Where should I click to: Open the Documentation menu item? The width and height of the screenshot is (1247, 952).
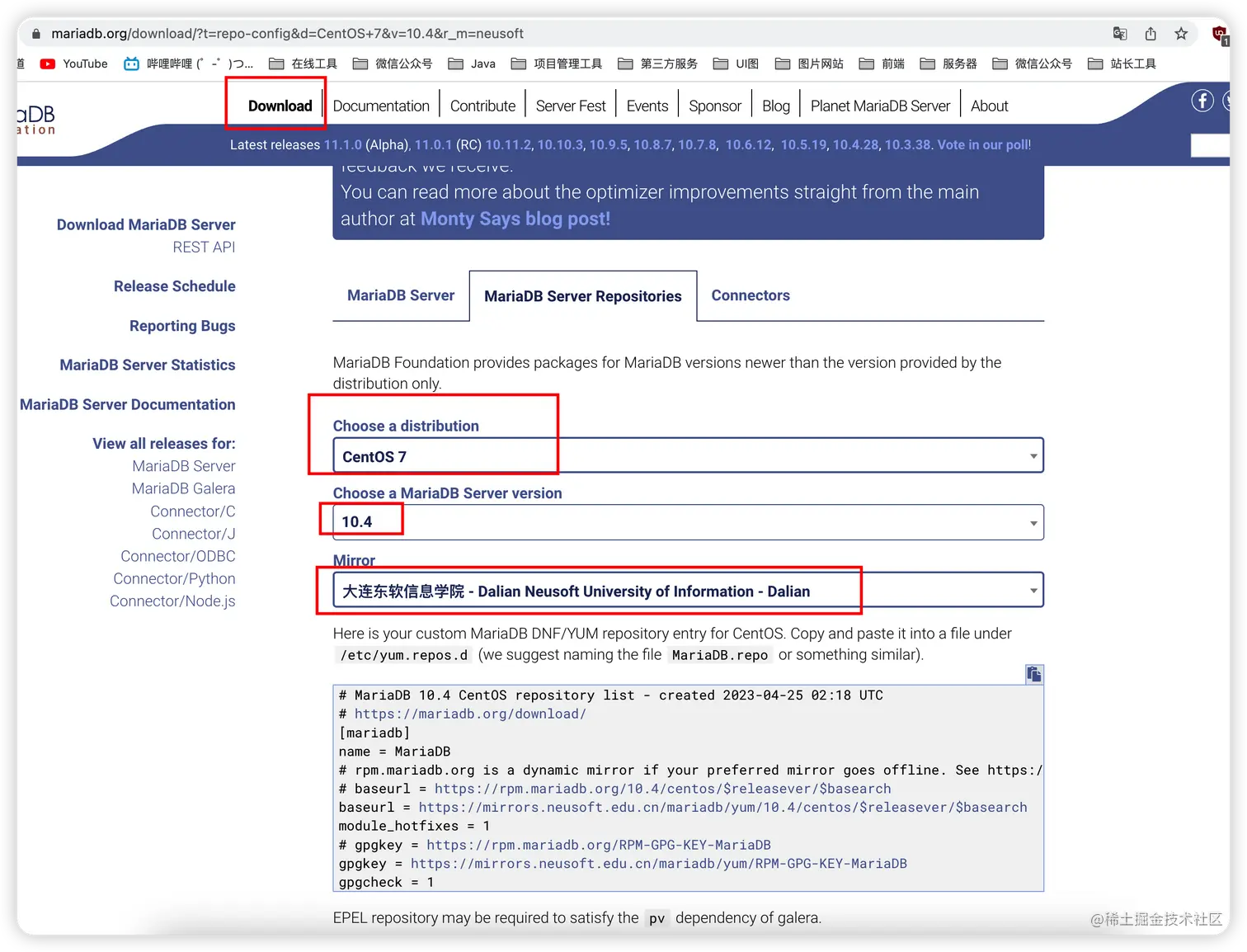click(x=381, y=106)
